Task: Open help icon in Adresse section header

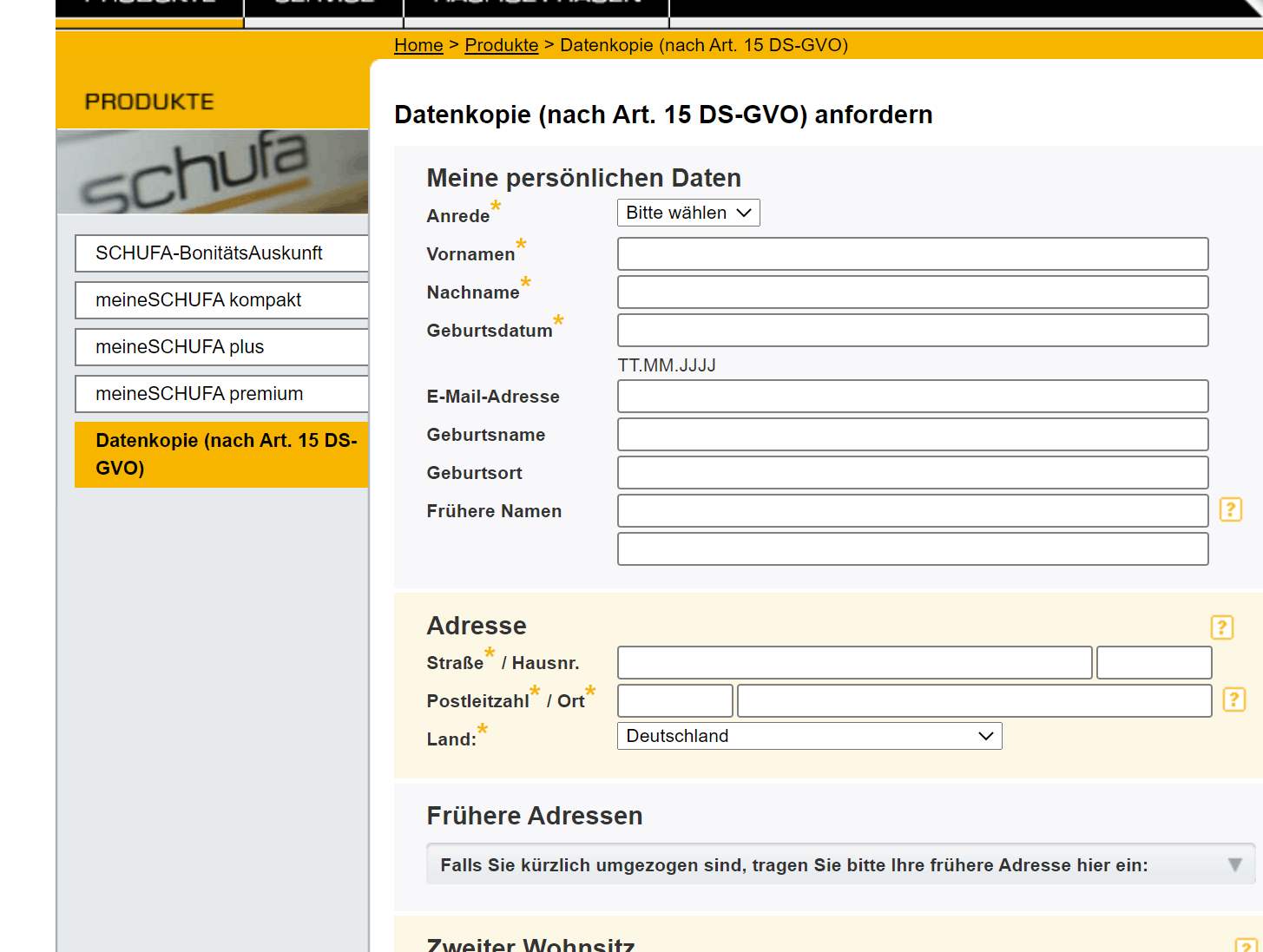Action: pos(1221,627)
